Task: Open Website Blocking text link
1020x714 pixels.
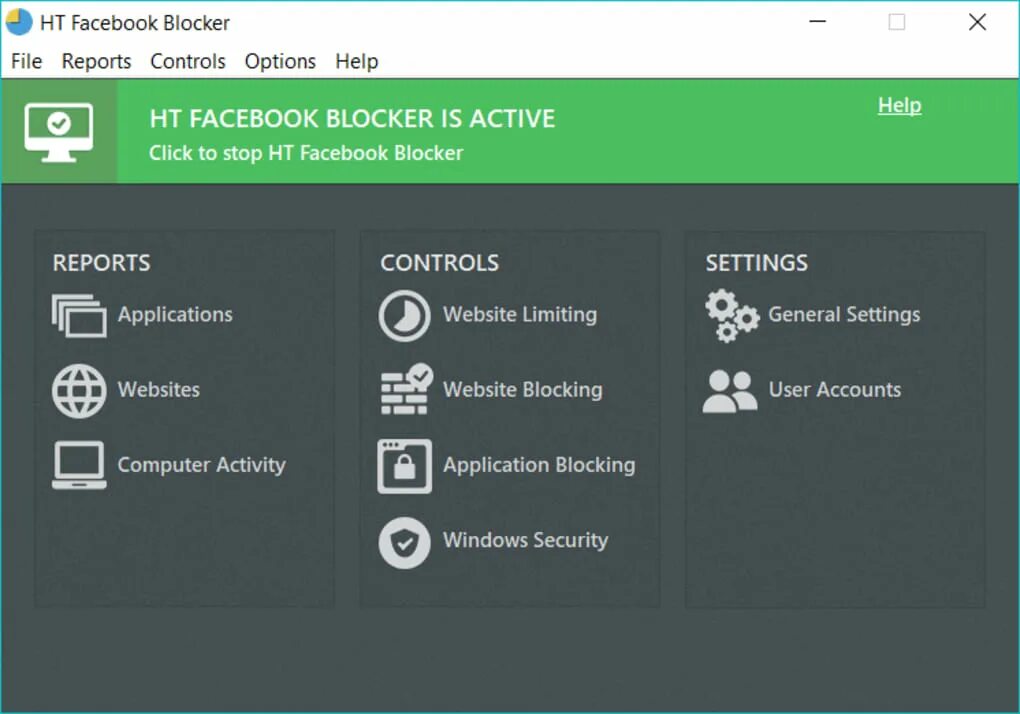Action: 522,390
